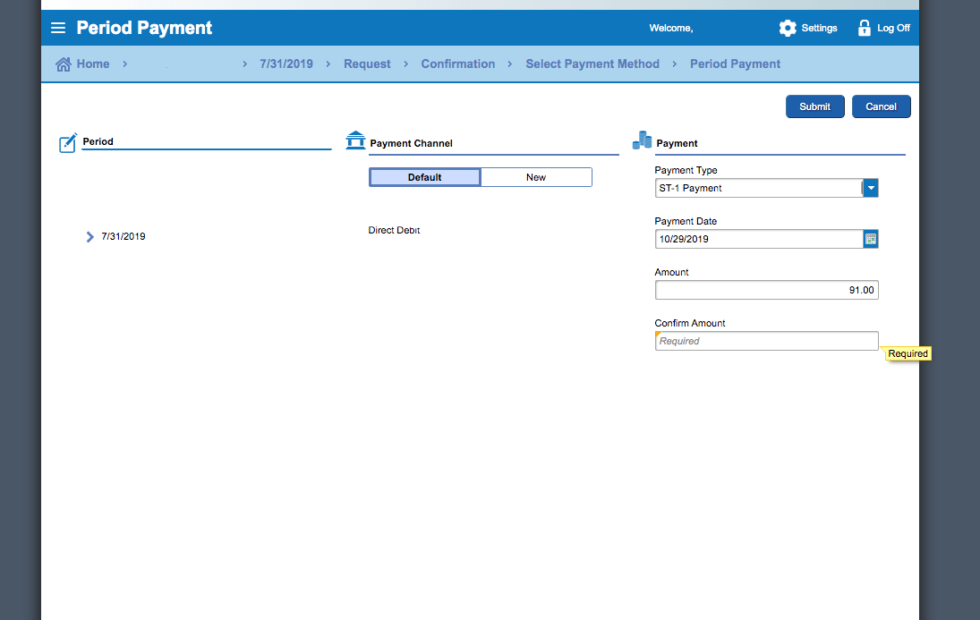
Task: Go to the Request breadcrumb step
Action: (367, 64)
